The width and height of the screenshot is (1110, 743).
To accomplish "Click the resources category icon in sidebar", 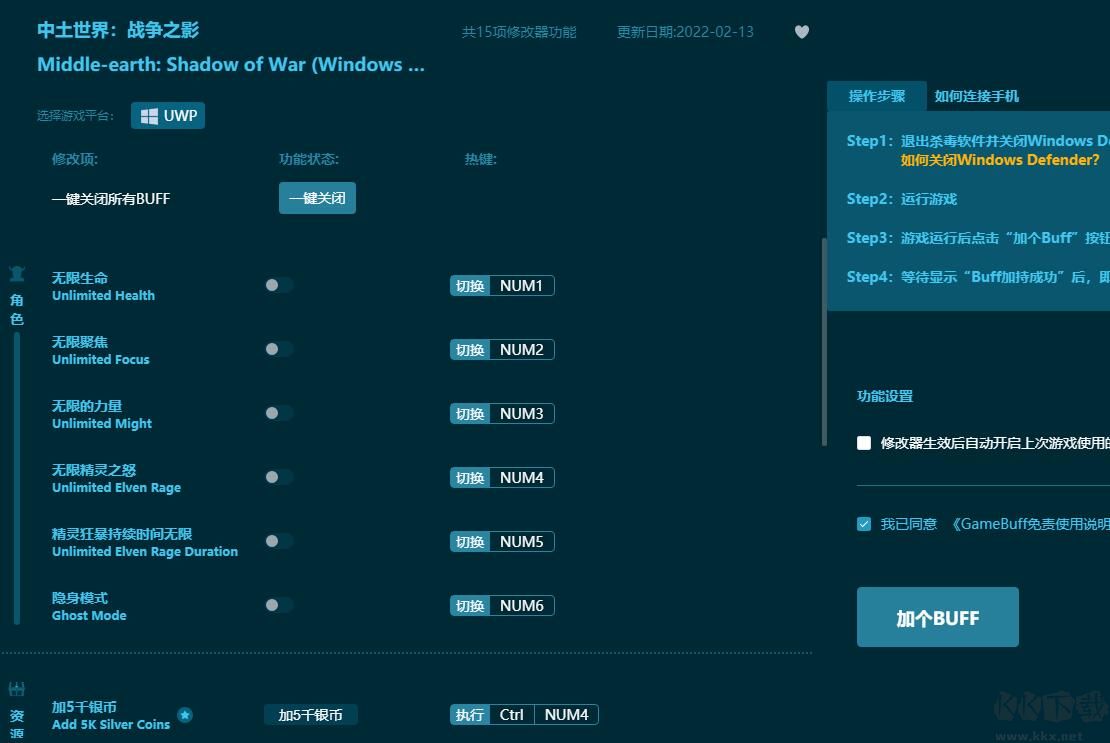I will pyautogui.click(x=17, y=689).
